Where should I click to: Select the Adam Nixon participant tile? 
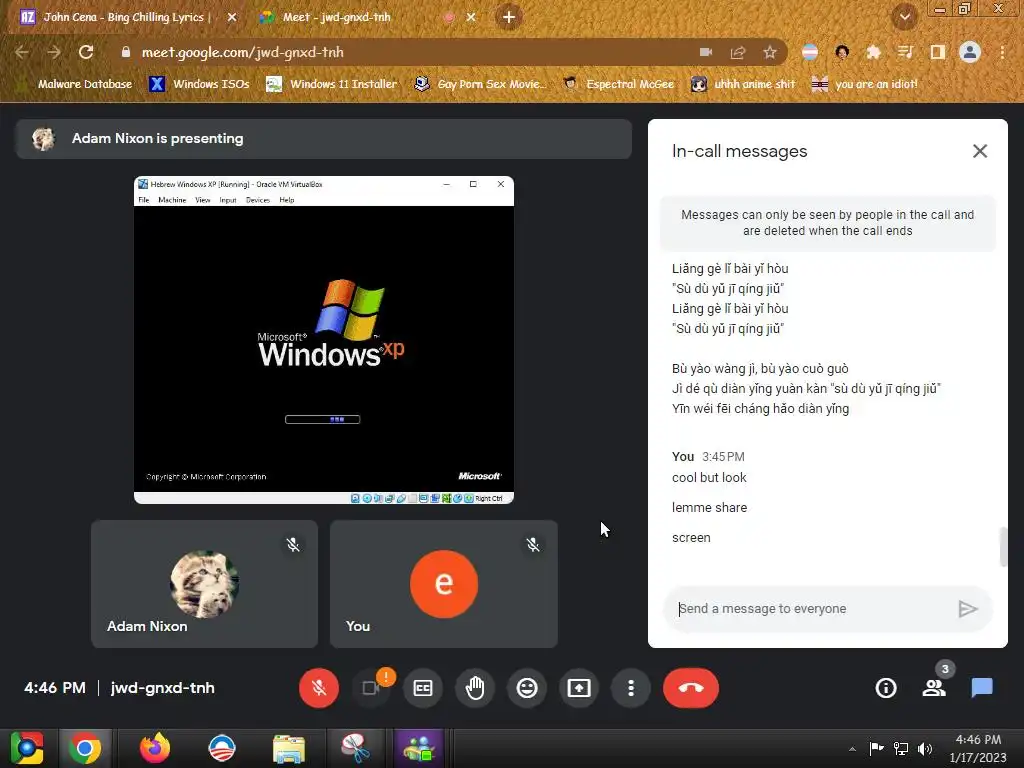[204, 584]
